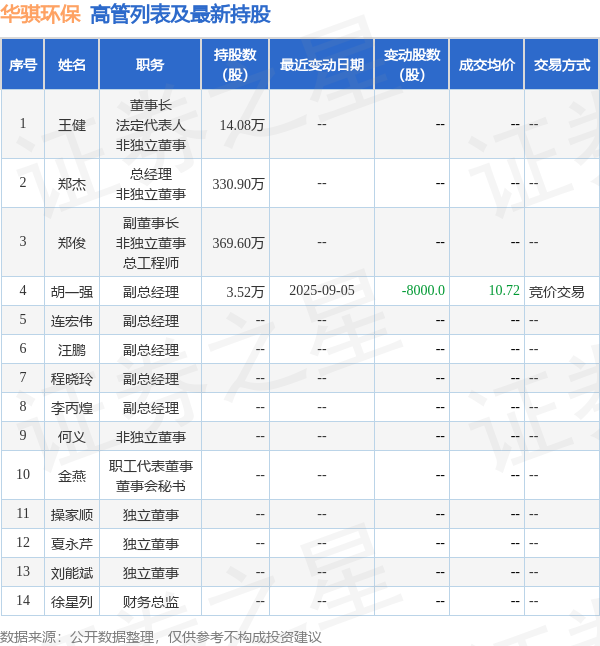The width and height of the screenshot is (600, 646).
Task: Click 郑俊's position cell 副董事长 总工程师
Action: click(x=151, y=243)
